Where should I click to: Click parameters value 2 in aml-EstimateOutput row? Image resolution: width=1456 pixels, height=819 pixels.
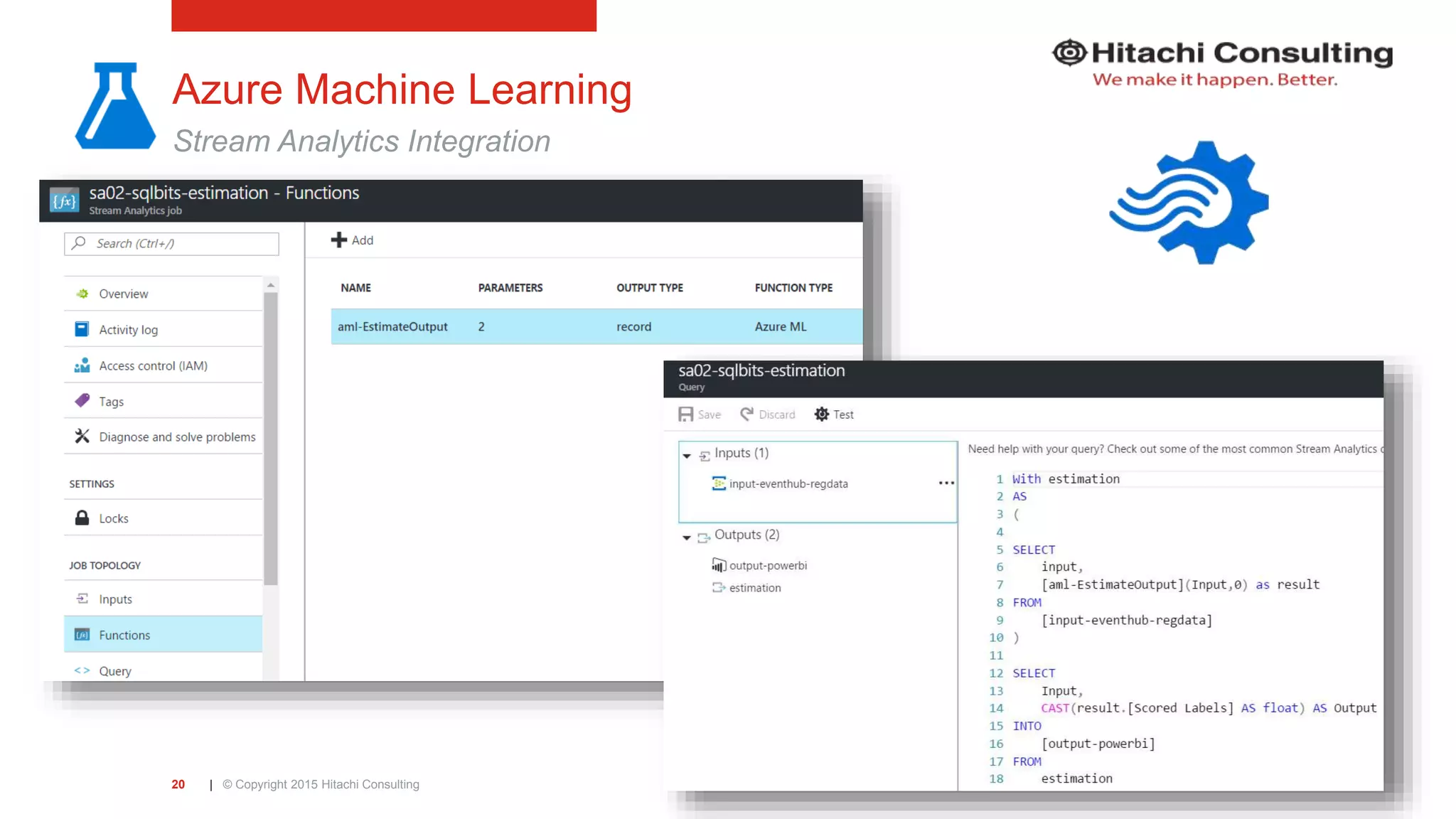[x=481, y=326]
